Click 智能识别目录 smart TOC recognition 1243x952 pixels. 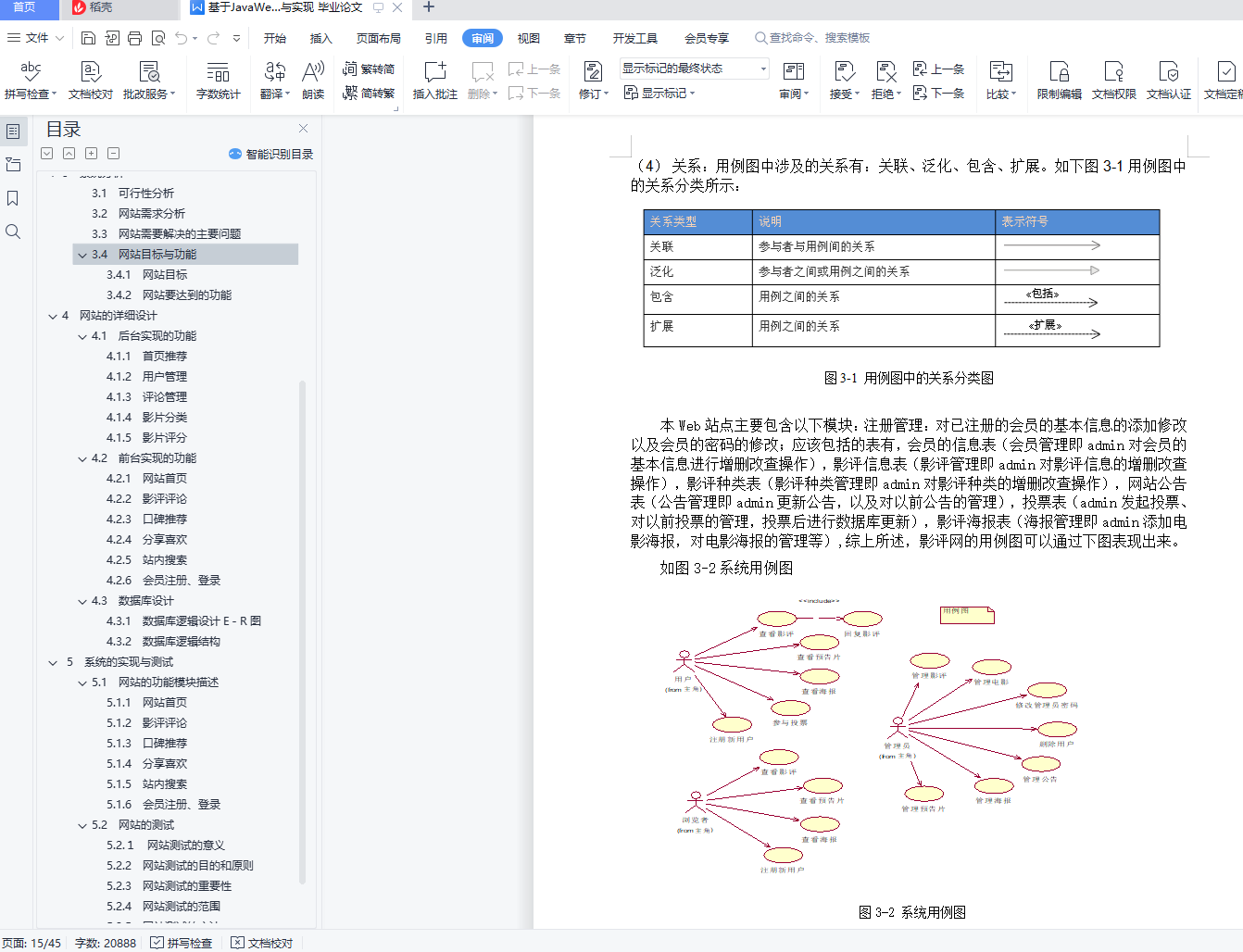(x=270, y=154)
